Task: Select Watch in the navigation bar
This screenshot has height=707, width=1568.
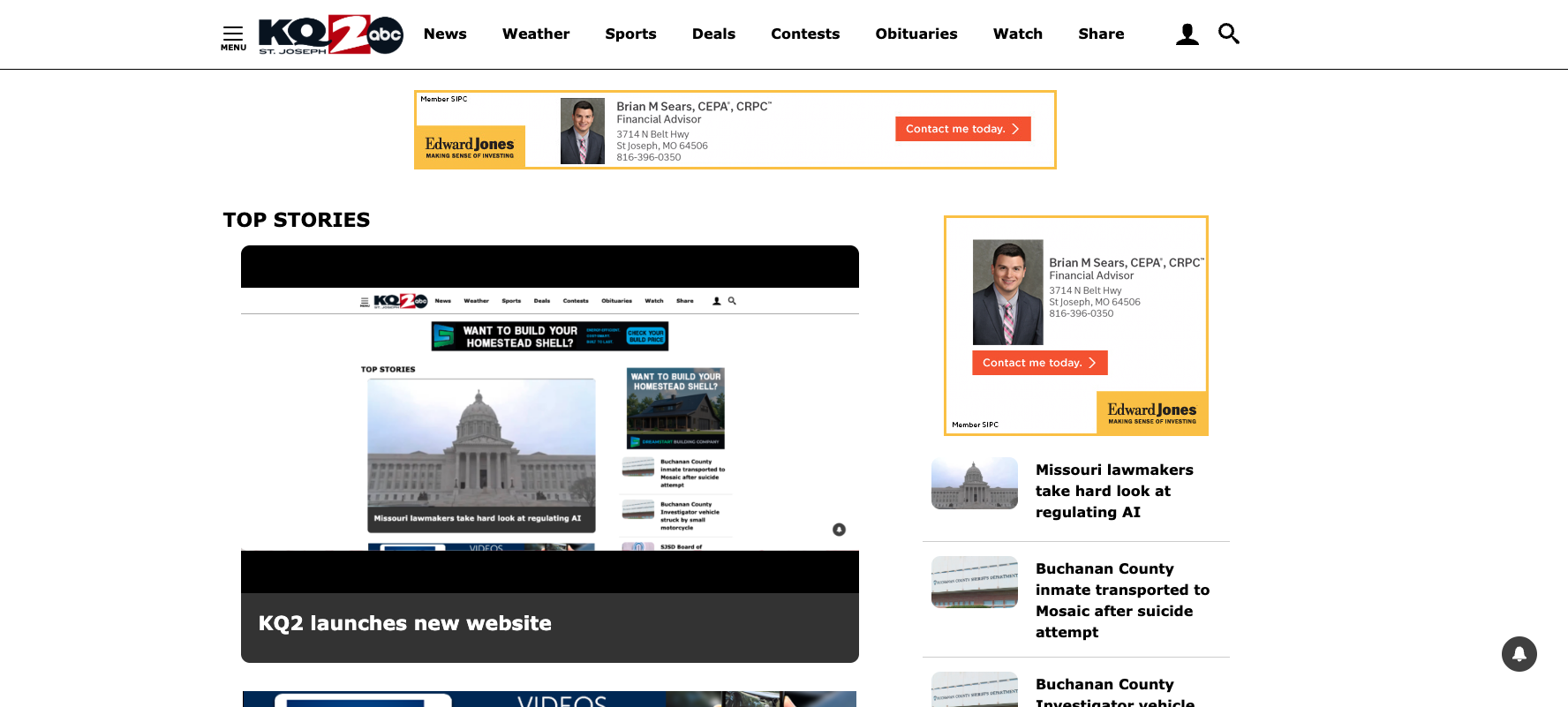Action: (x=1017, y=34)
